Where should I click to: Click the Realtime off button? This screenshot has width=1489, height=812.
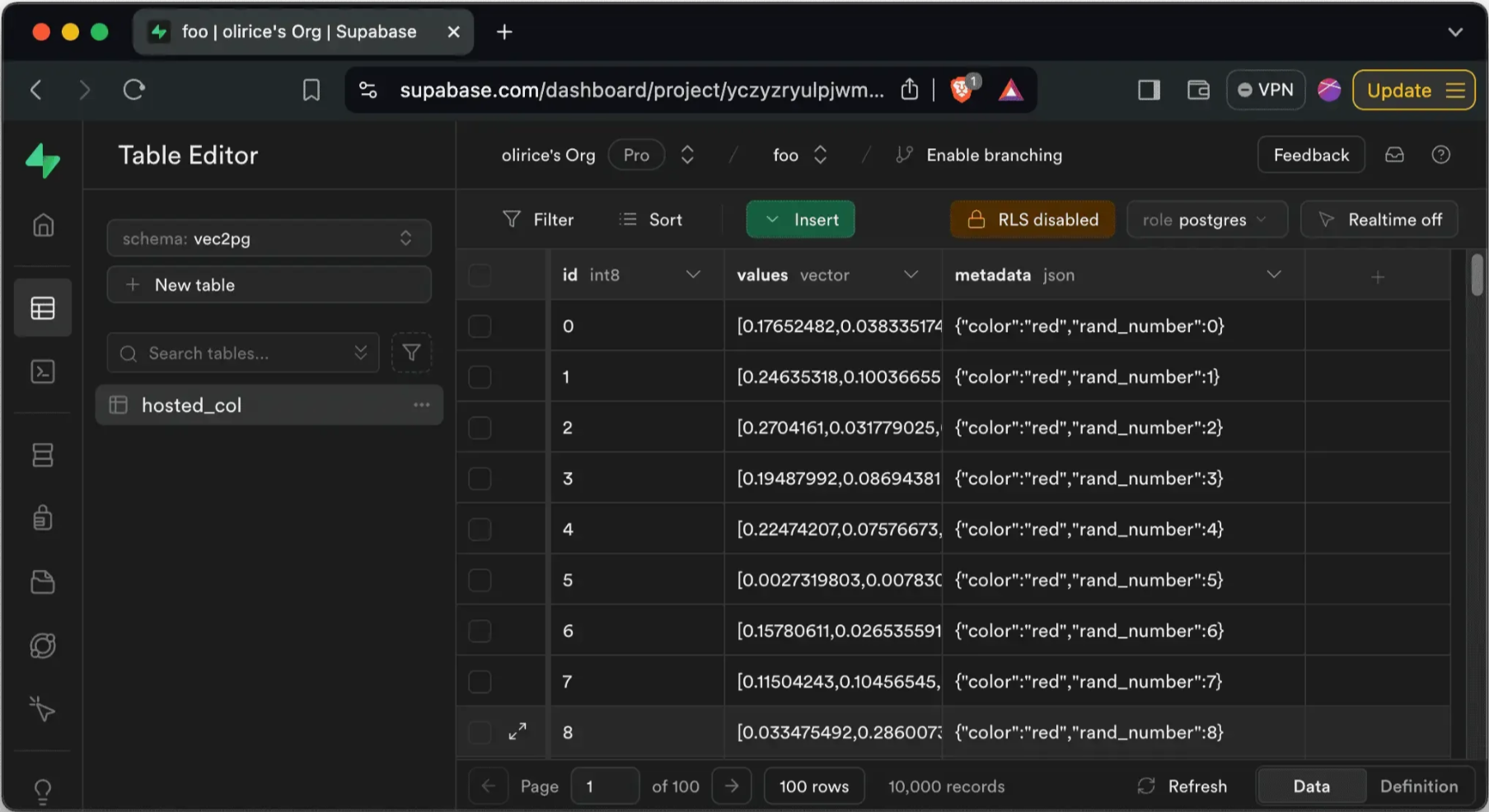(1379, 220)
